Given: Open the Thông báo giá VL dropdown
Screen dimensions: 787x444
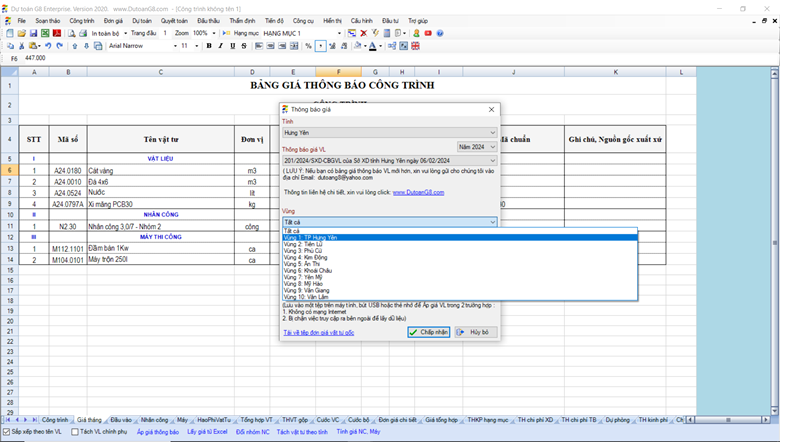Looking at the screenshot, I should pyautogui.click(x=389, y=161).
